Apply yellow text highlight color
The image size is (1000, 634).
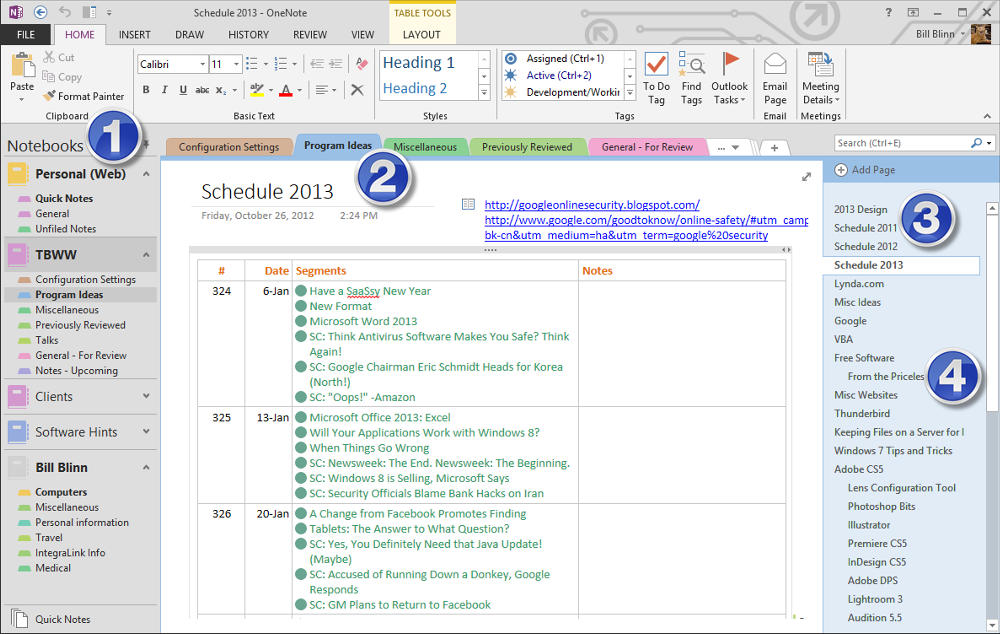[x=257, y=90]
